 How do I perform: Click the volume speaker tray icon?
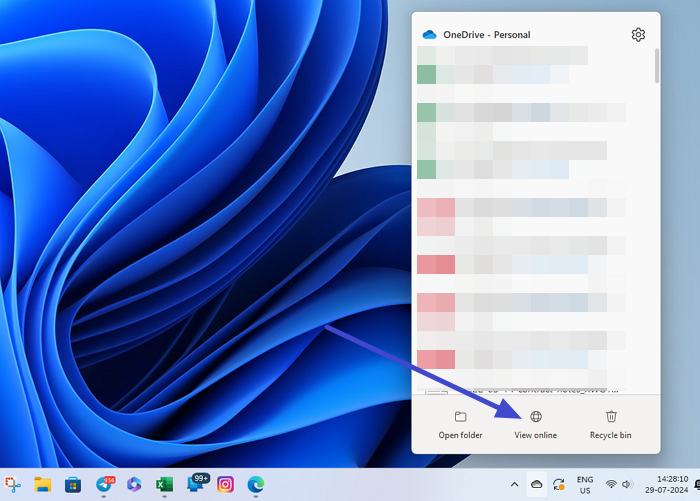(x=627, y=484)
